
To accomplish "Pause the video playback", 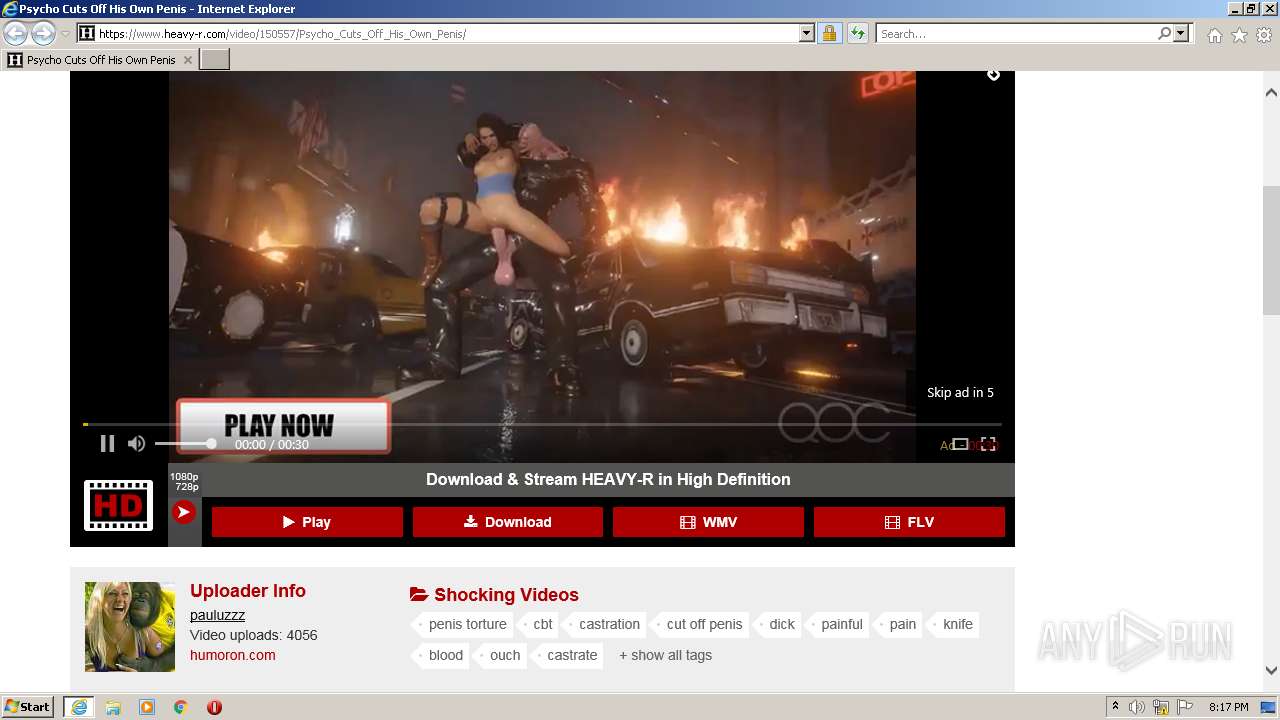I will point(107,444).
